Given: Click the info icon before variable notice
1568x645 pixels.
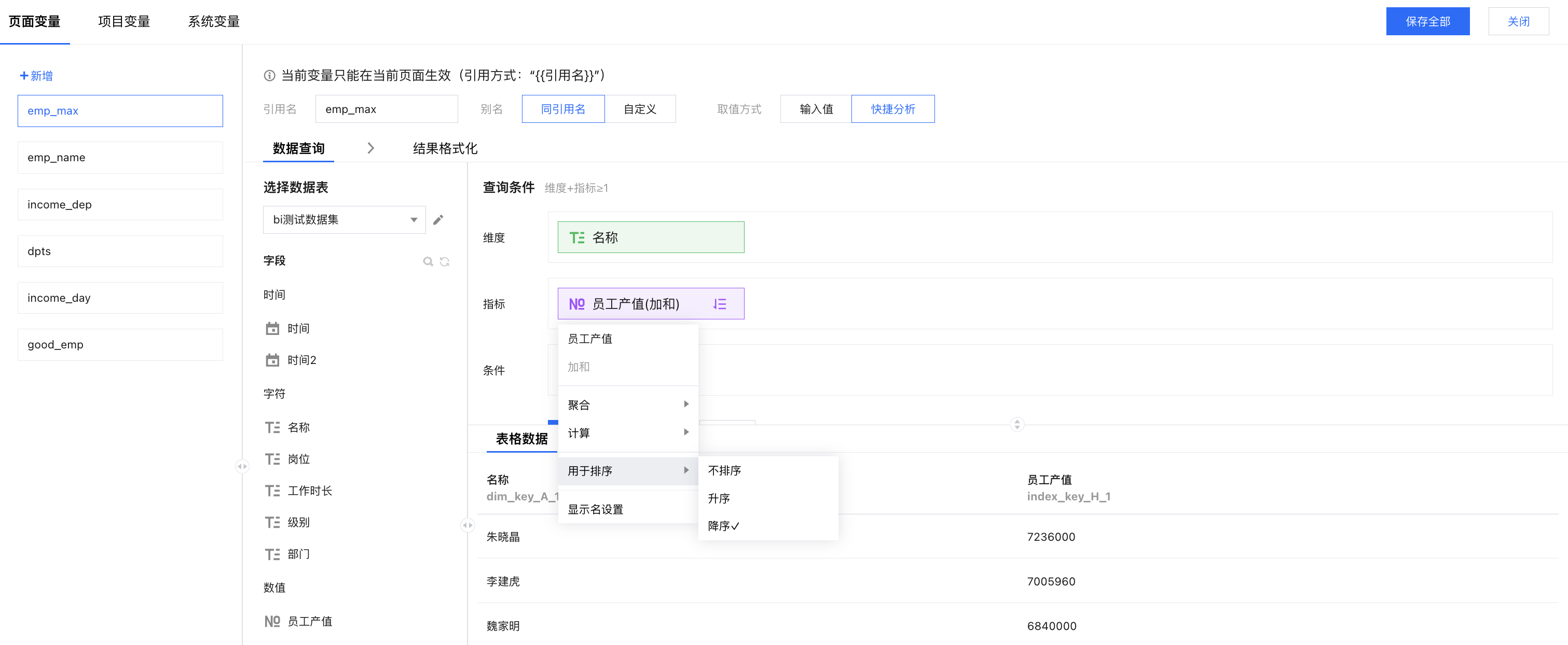Looking at the screenshot, I should [269, 76].
